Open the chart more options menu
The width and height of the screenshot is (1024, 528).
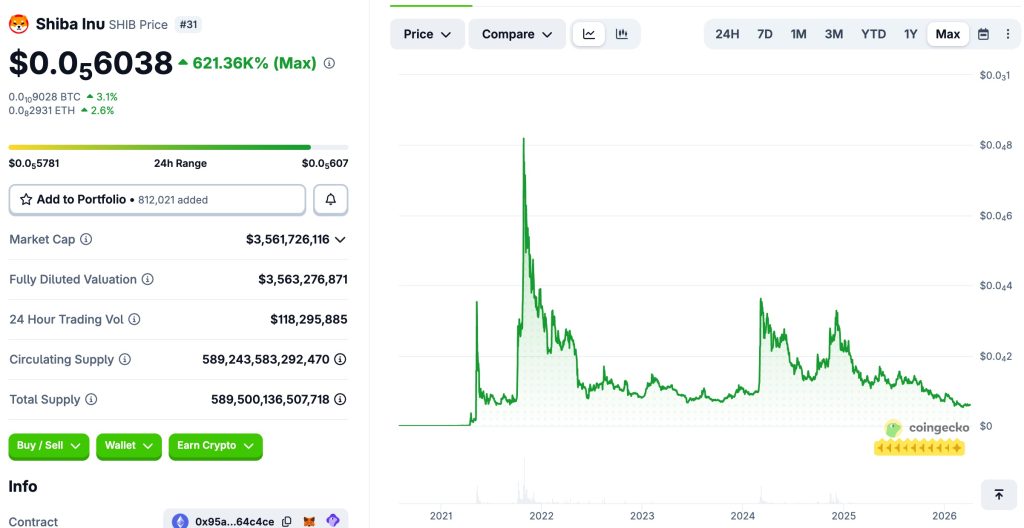1008,34
